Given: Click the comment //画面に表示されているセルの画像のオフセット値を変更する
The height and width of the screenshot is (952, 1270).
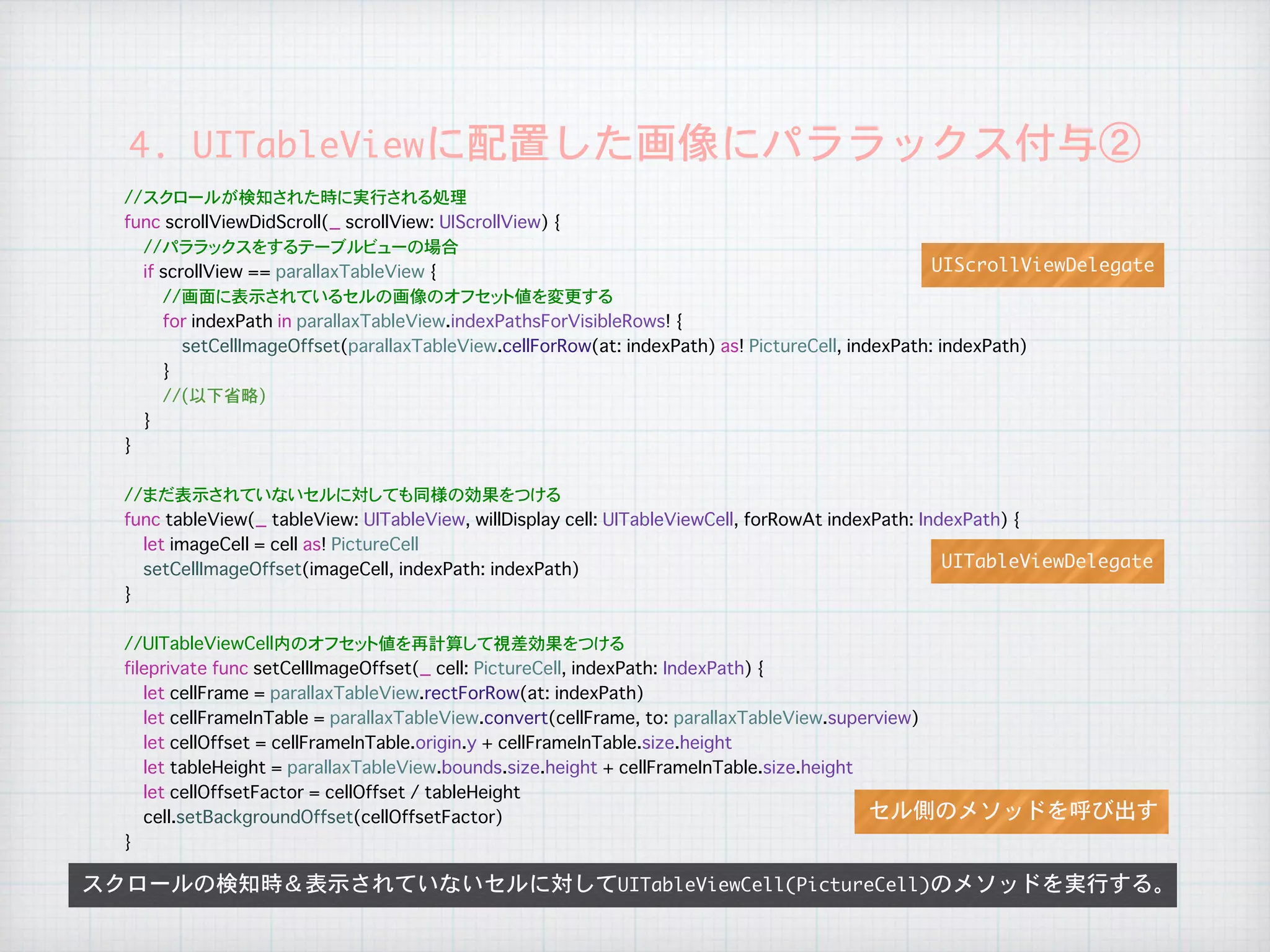Looking at the screenshot, I should 388,296.
